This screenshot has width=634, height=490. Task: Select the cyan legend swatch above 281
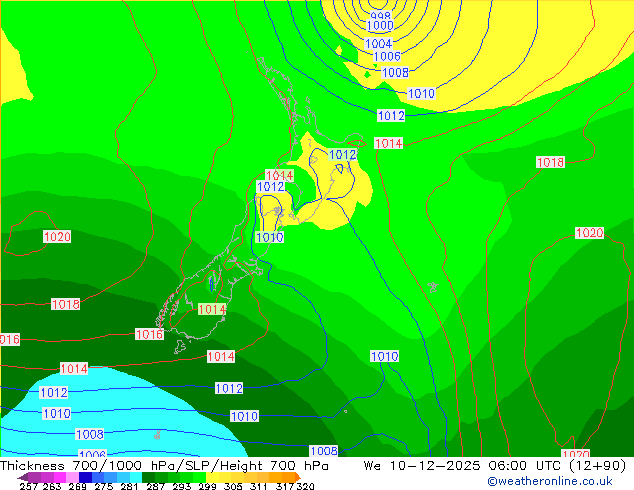tap(136, 477)
